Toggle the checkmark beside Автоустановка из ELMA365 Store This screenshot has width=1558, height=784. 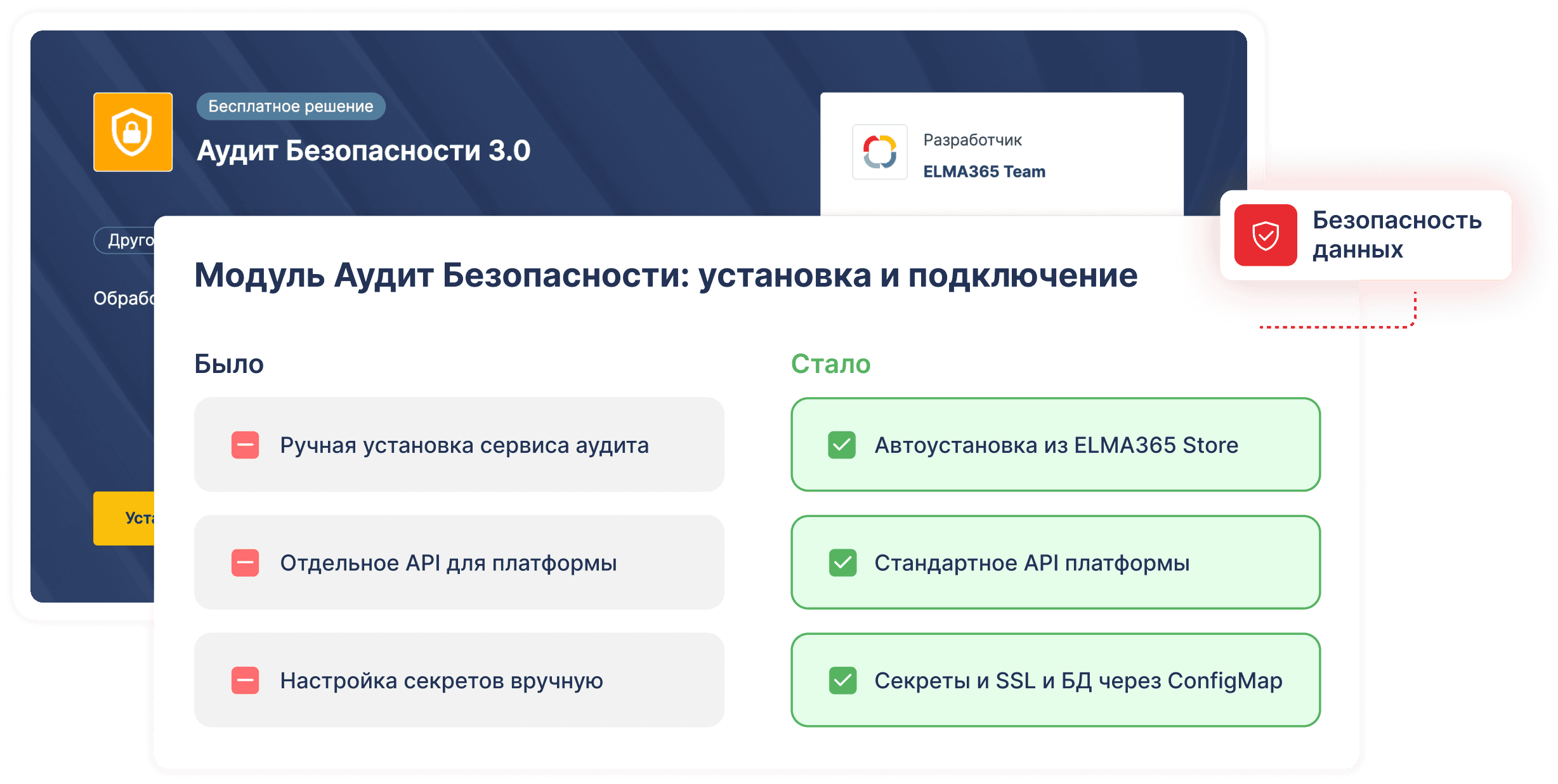pos(842,445)
